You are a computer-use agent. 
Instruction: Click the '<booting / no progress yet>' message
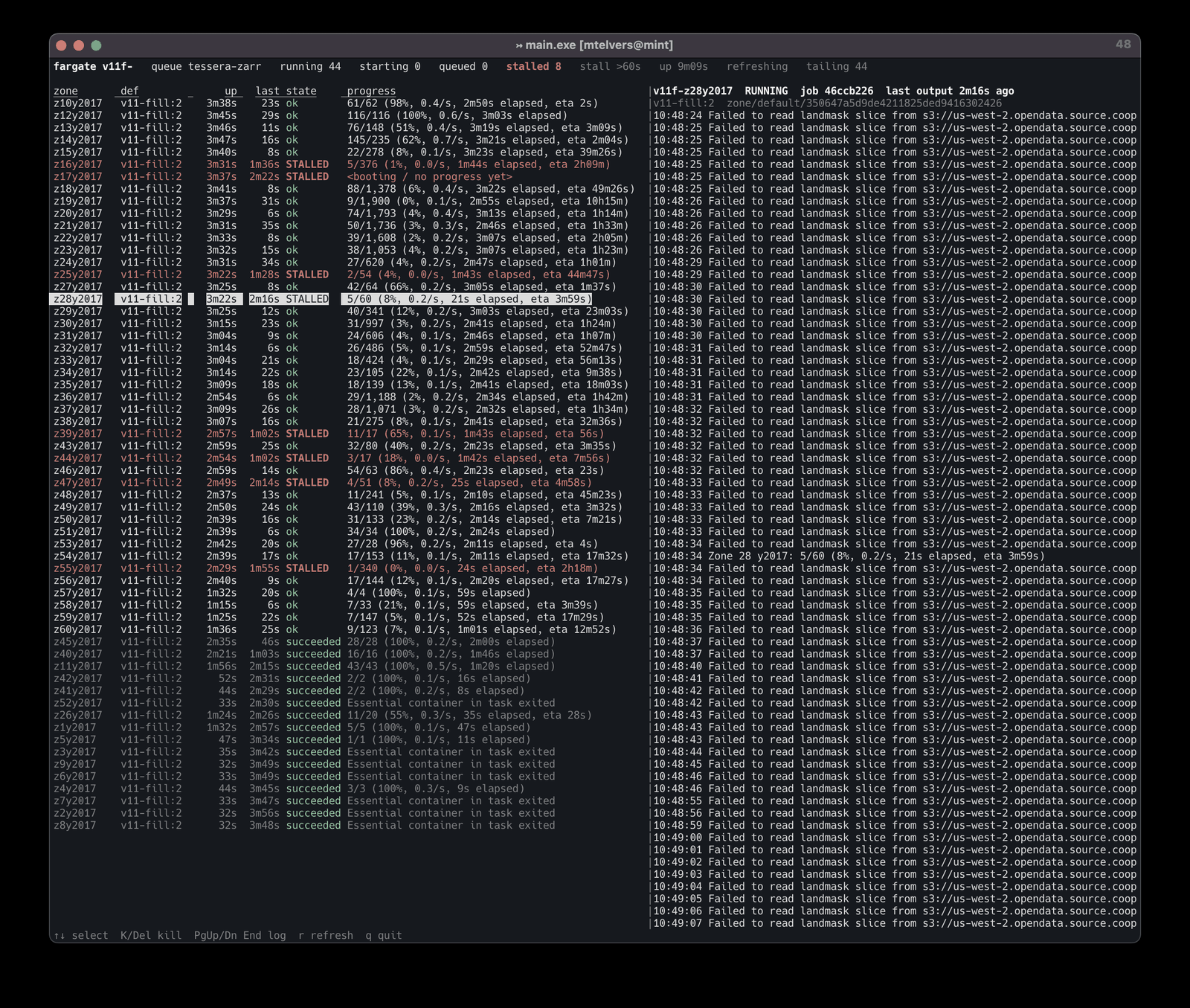tap(430, 177)
